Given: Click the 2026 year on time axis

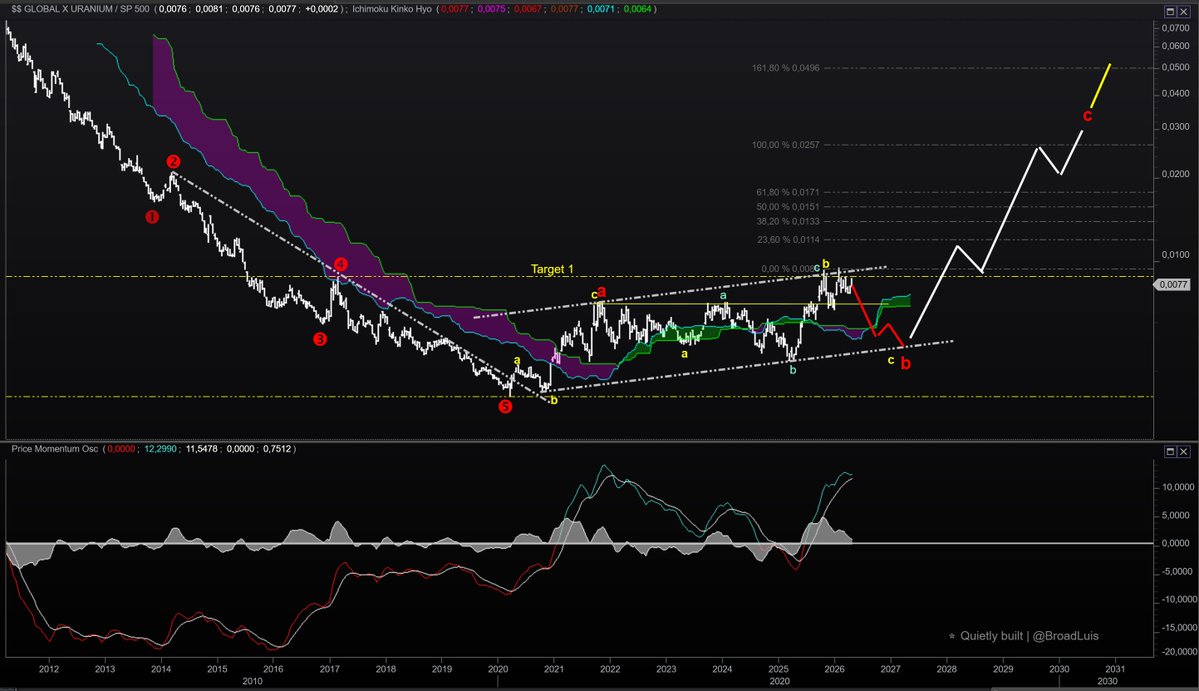Looking at the screenshot, I should pyautogui.click(x=834, y=669).
